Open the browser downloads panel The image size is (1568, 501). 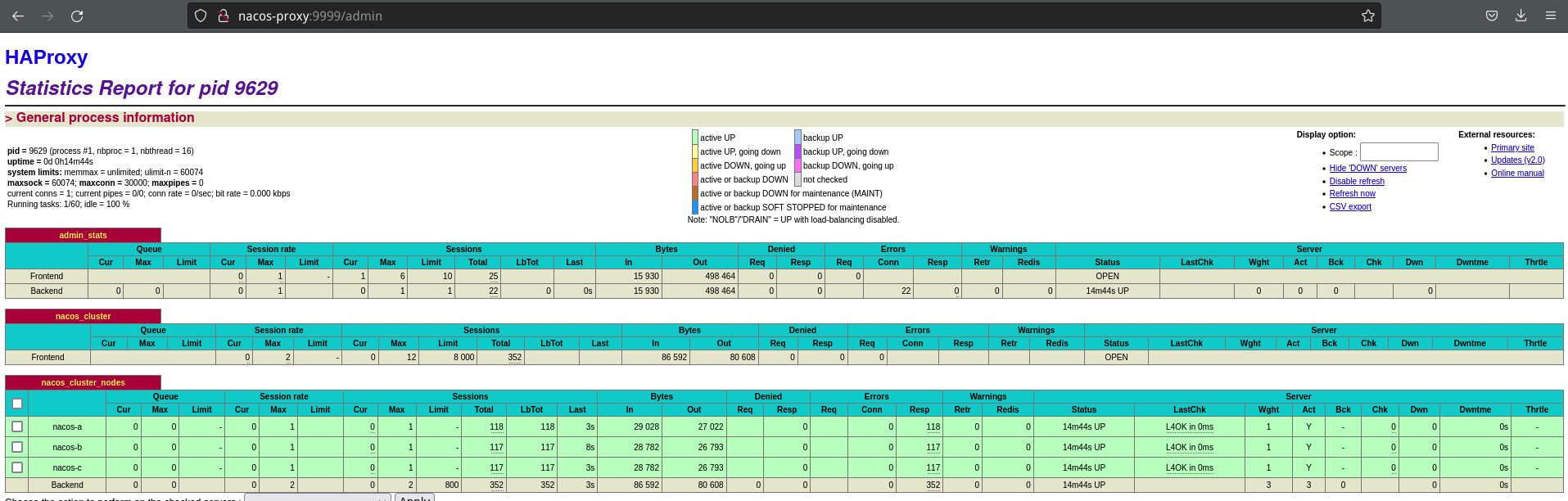(x=1521, y=16)
